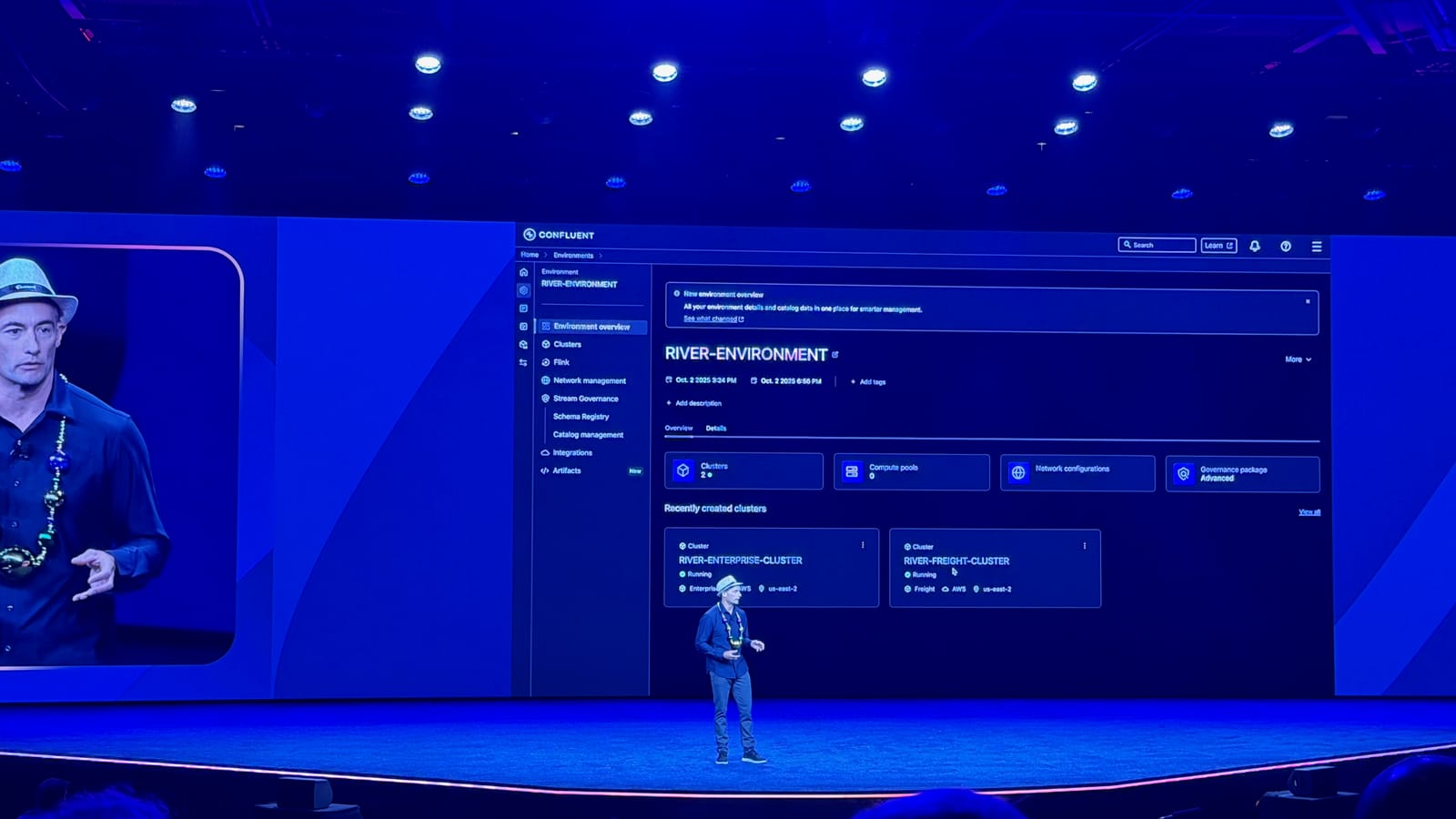Click the Recently created clusters heading
This screenshot has width=1456, height=819.
[715, 509]
